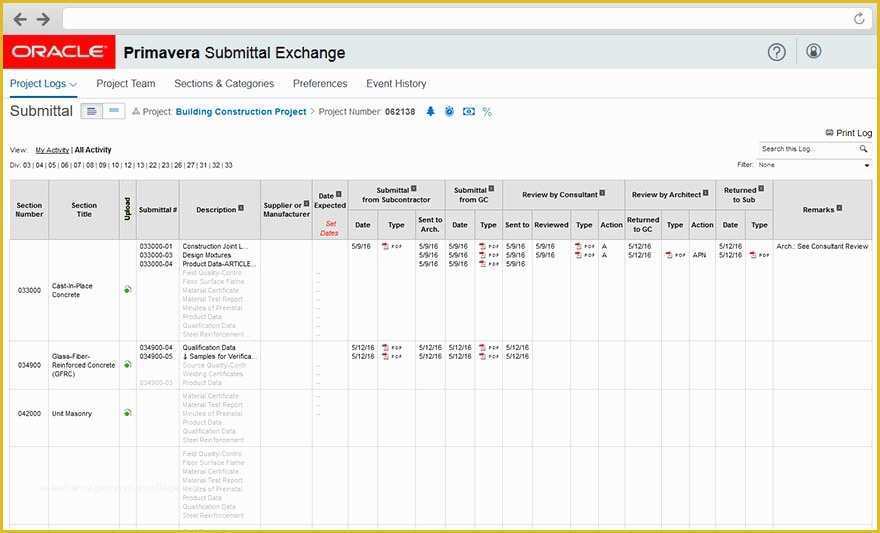The height and width of the screenshot is (533, 880).
Task: Click info icon beside Review by Architect header
Action: [x=705, y=193]
